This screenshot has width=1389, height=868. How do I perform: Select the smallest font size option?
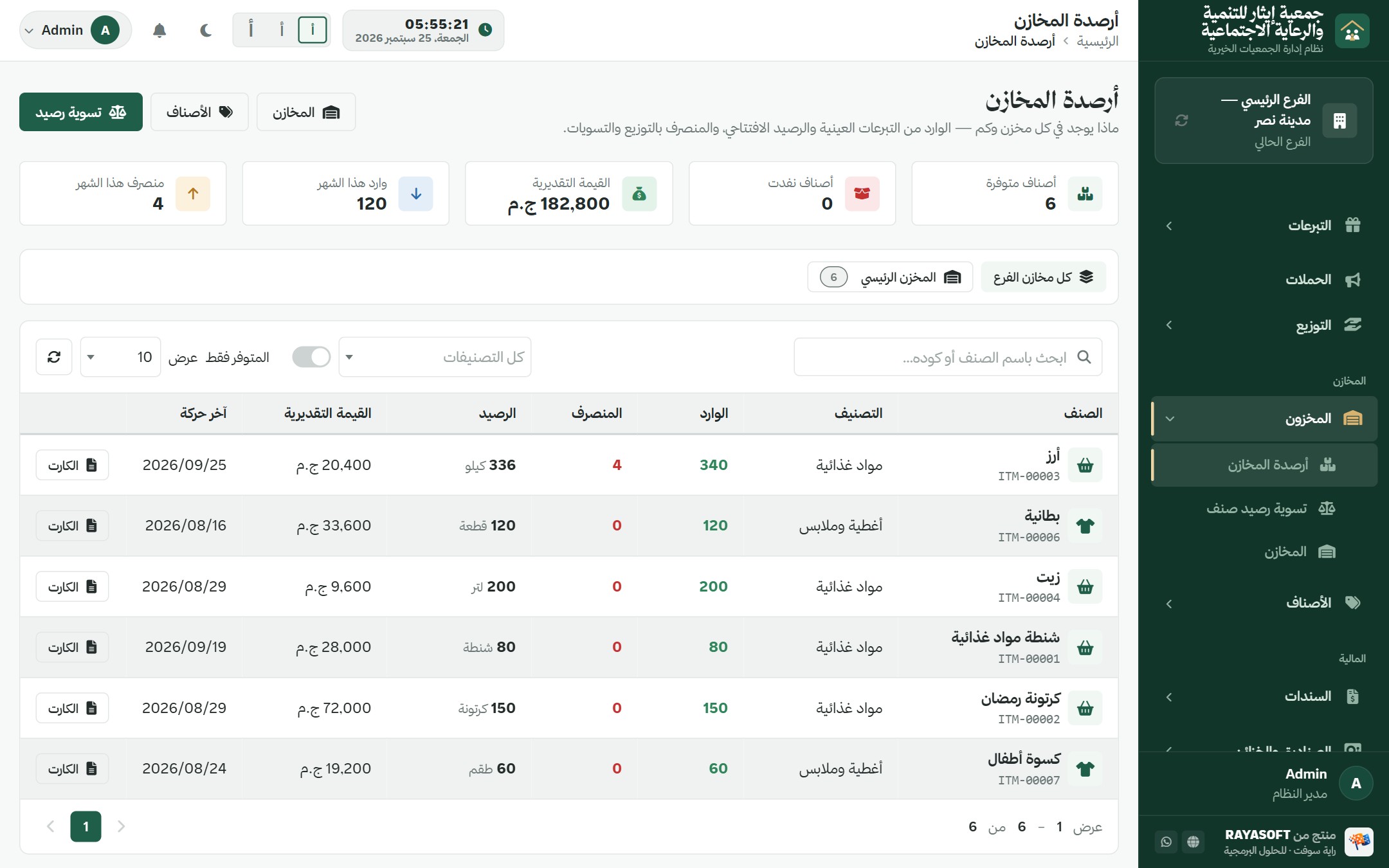(x=313, y=30)
